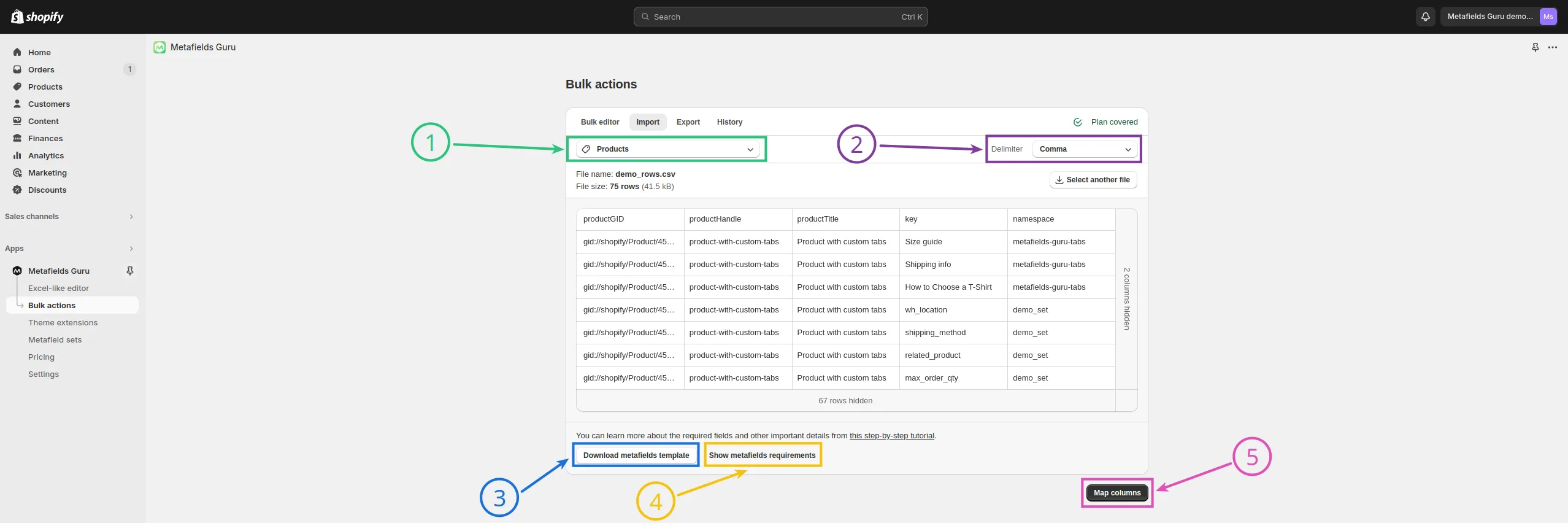Open Orders via its inbox icon

pyautogui.click(x=17, y=69)
